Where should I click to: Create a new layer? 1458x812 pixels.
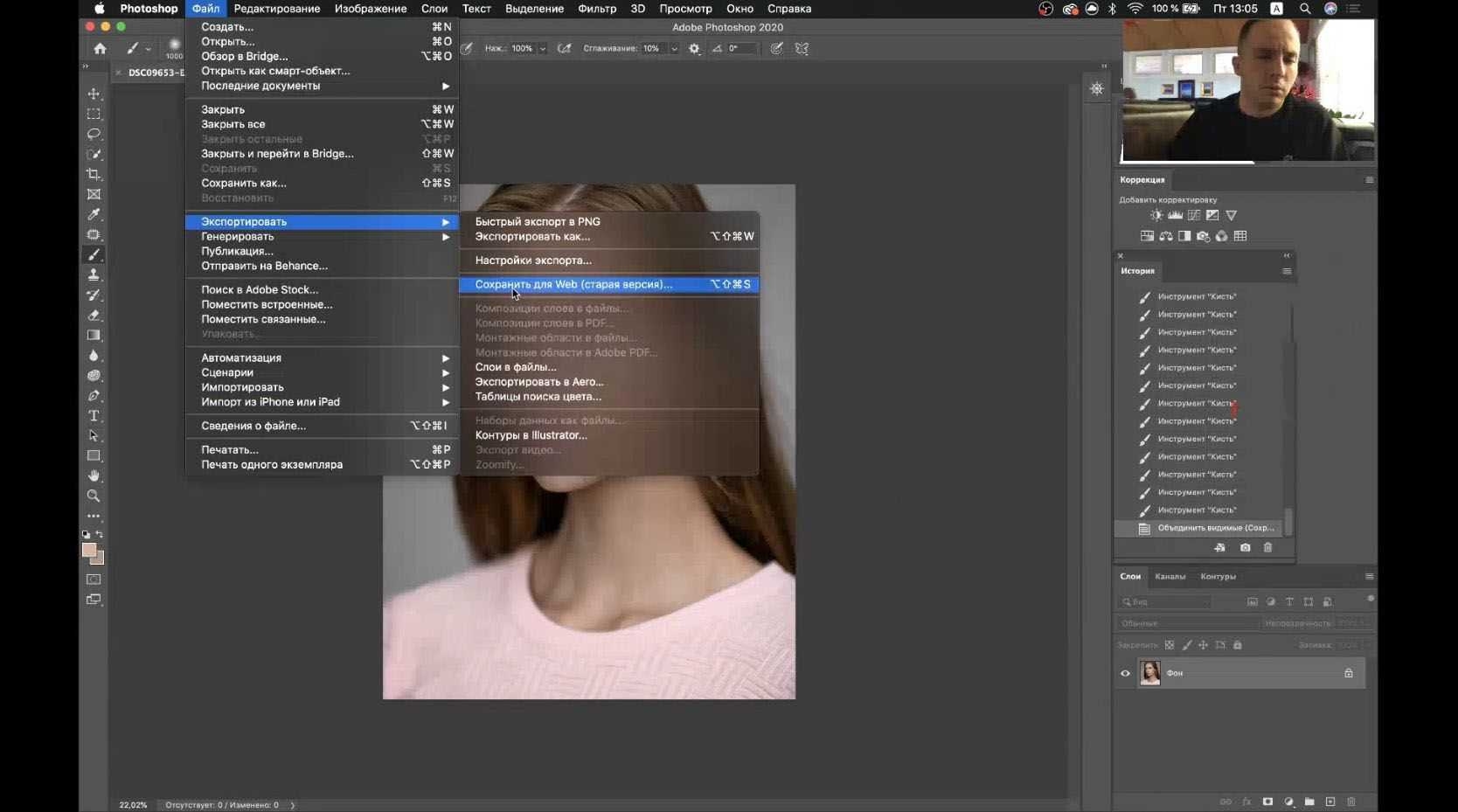(1330, 802)
